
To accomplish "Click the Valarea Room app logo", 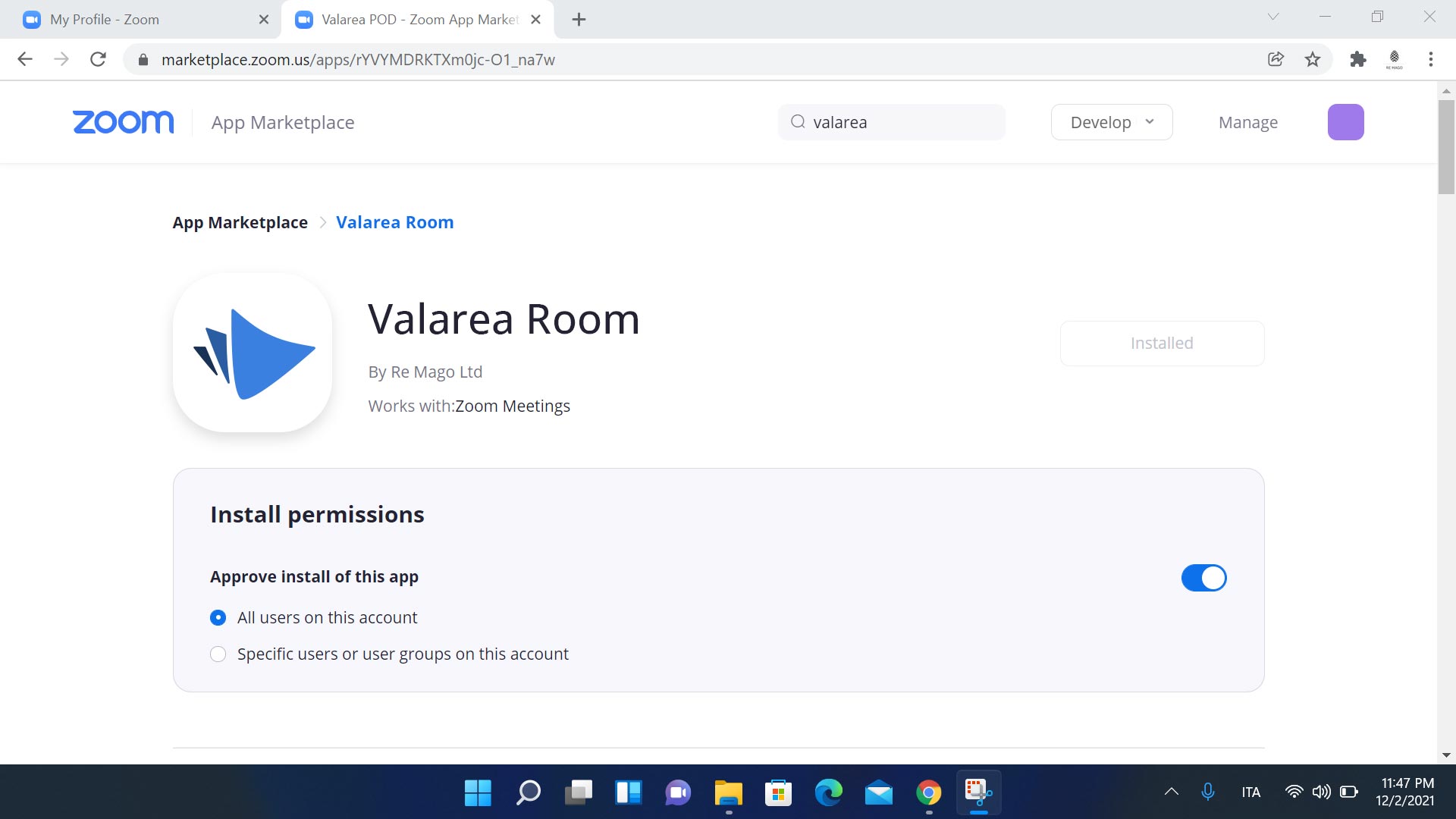I will point(253,353).
